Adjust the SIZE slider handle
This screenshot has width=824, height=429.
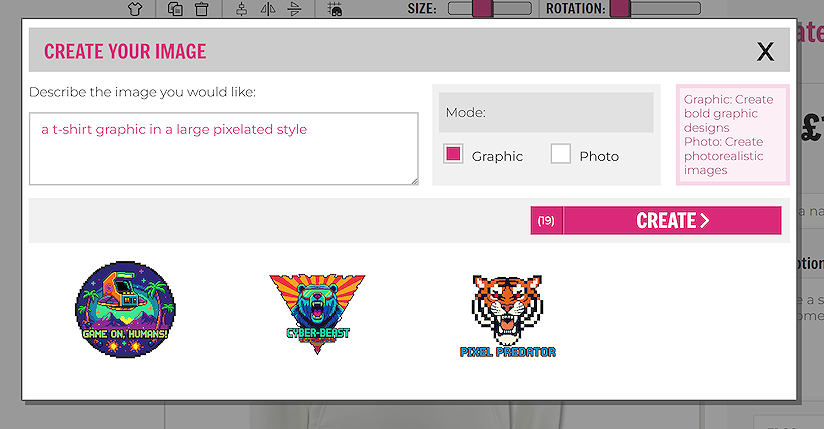pyautogui.click(x=481, y=9)
